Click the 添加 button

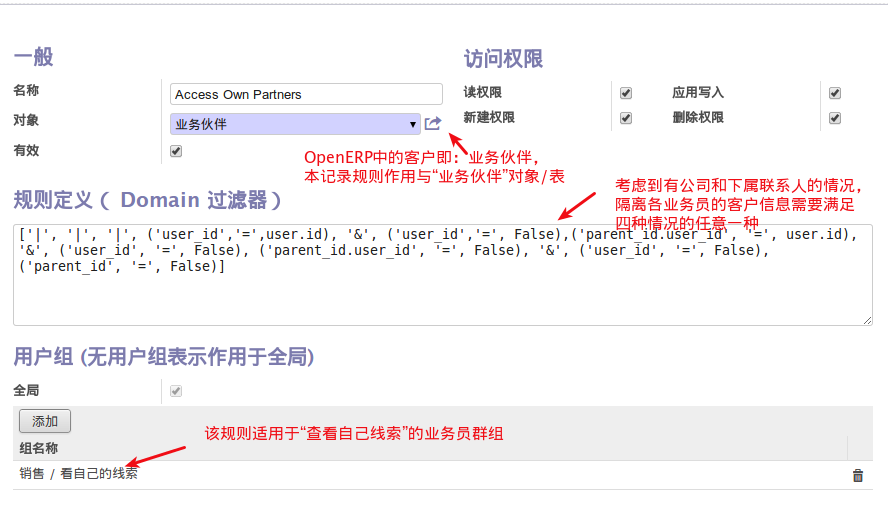(45, 421)
